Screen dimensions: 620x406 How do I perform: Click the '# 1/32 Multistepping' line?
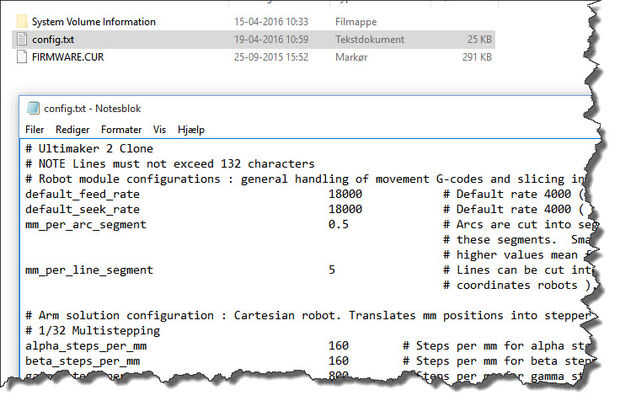93,330
